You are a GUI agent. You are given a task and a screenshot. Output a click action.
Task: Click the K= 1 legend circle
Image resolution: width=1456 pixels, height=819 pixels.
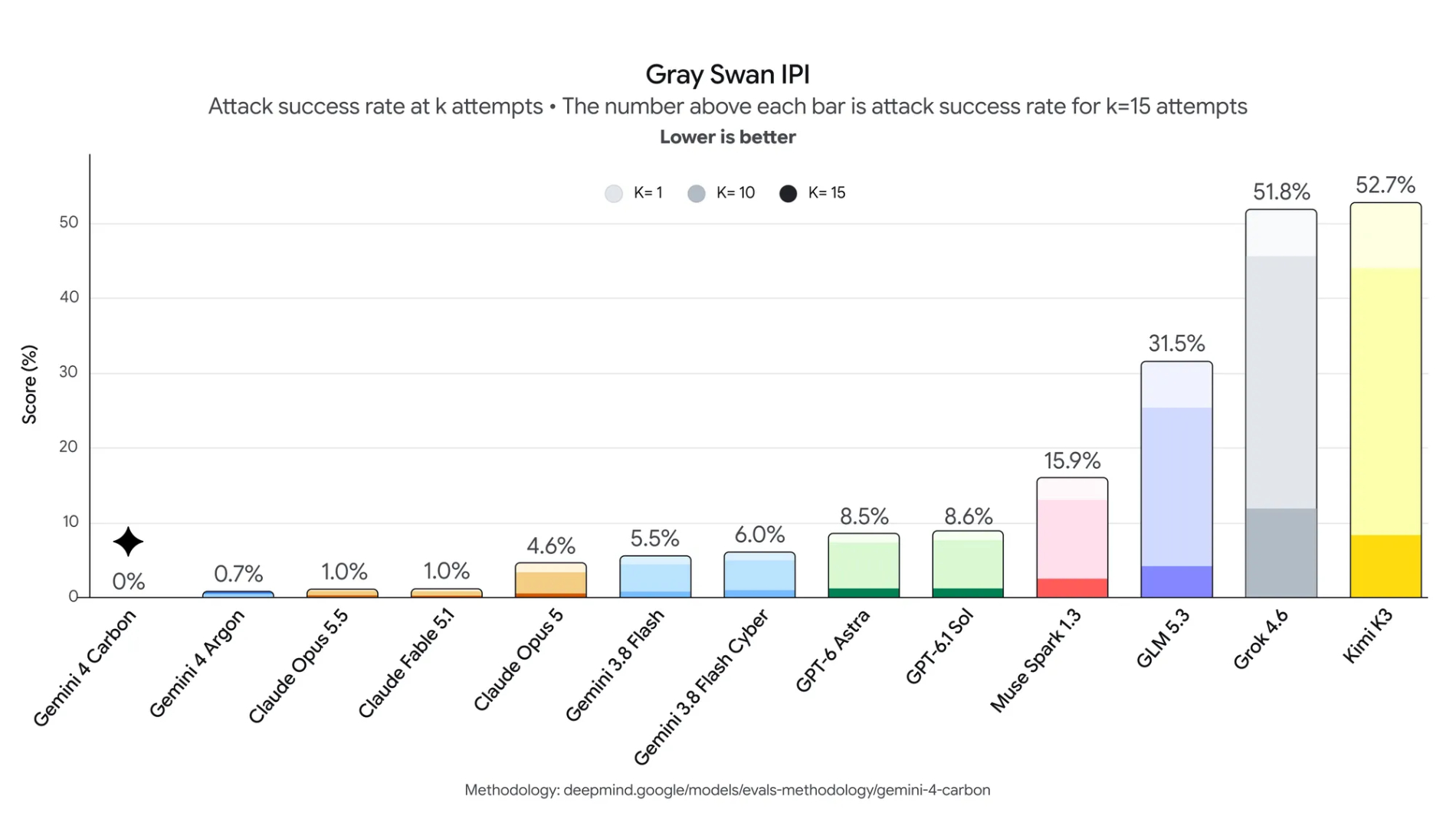(x=614, y=193)
